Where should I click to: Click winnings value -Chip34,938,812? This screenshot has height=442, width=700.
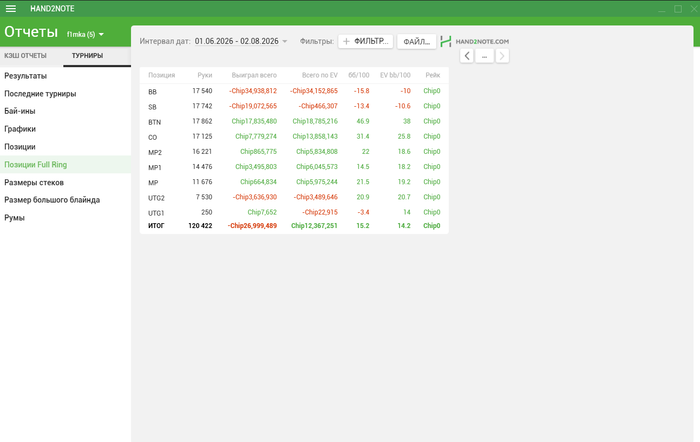click(x=253, y=91)
